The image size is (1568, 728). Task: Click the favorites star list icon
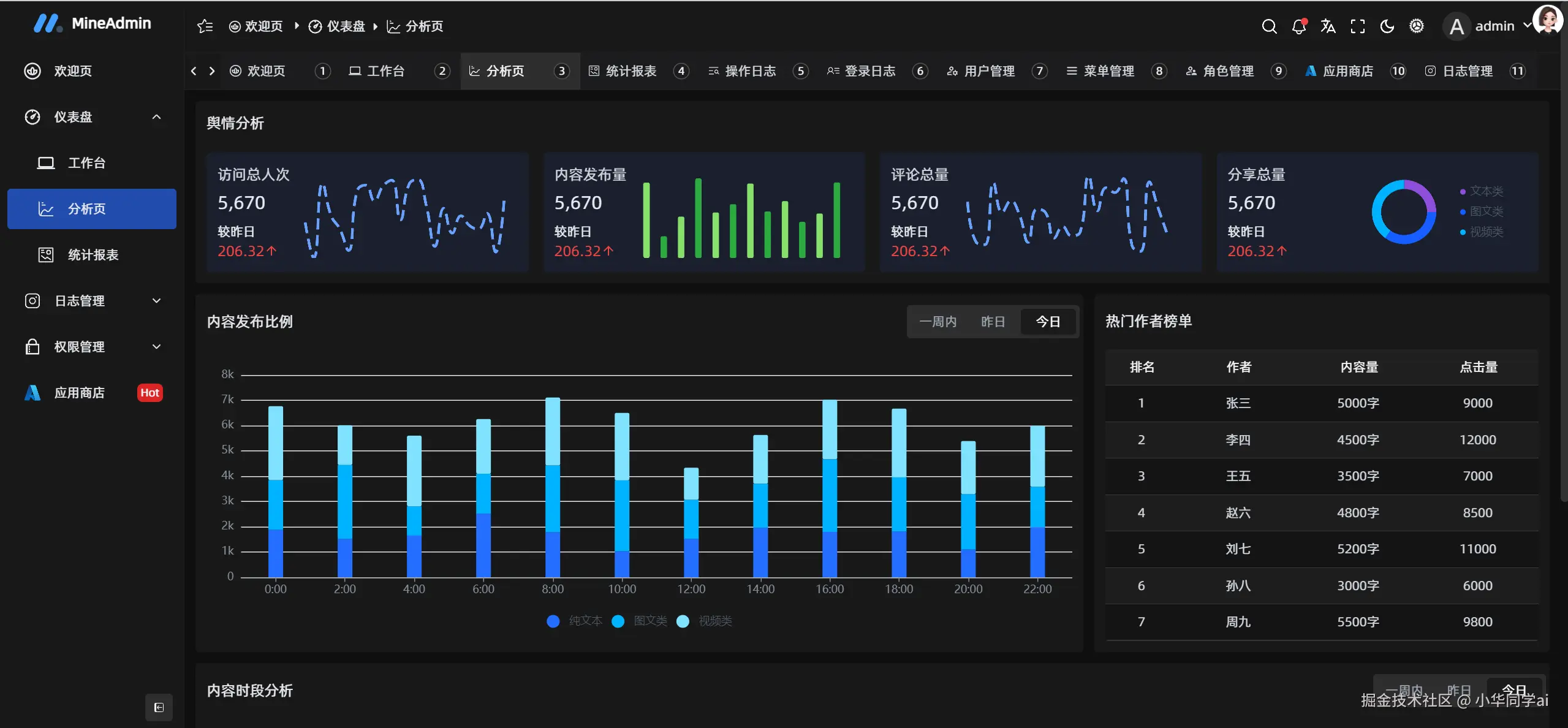(205, 26)
